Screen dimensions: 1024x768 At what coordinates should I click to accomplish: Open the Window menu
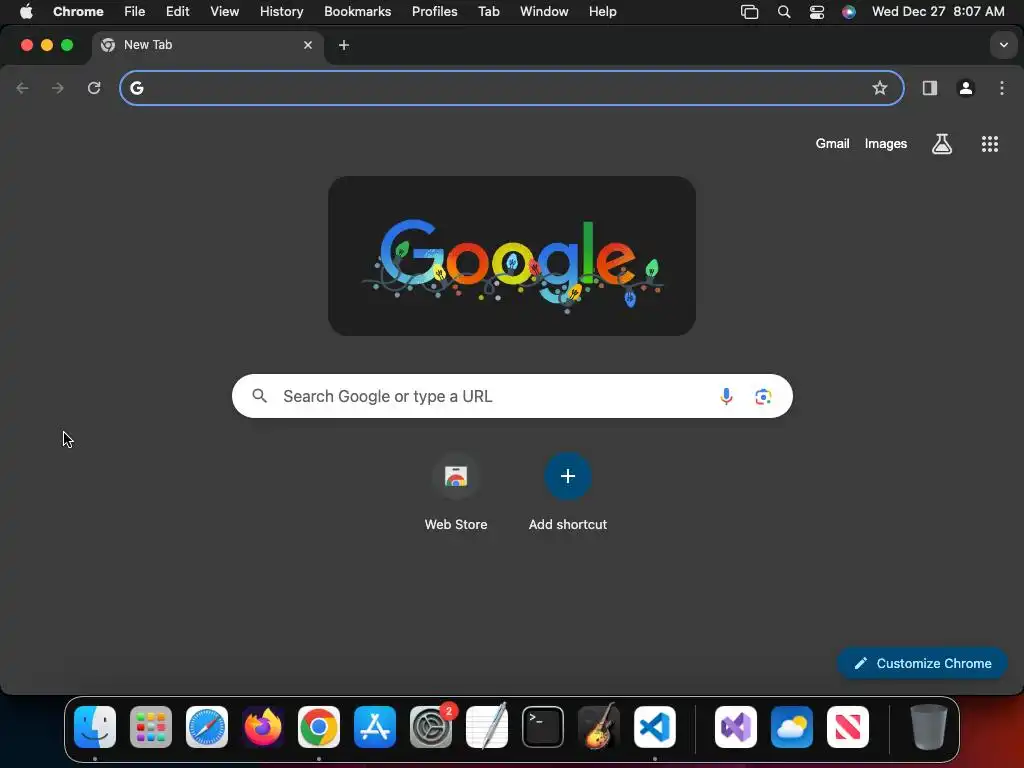[x=544, y=12]
